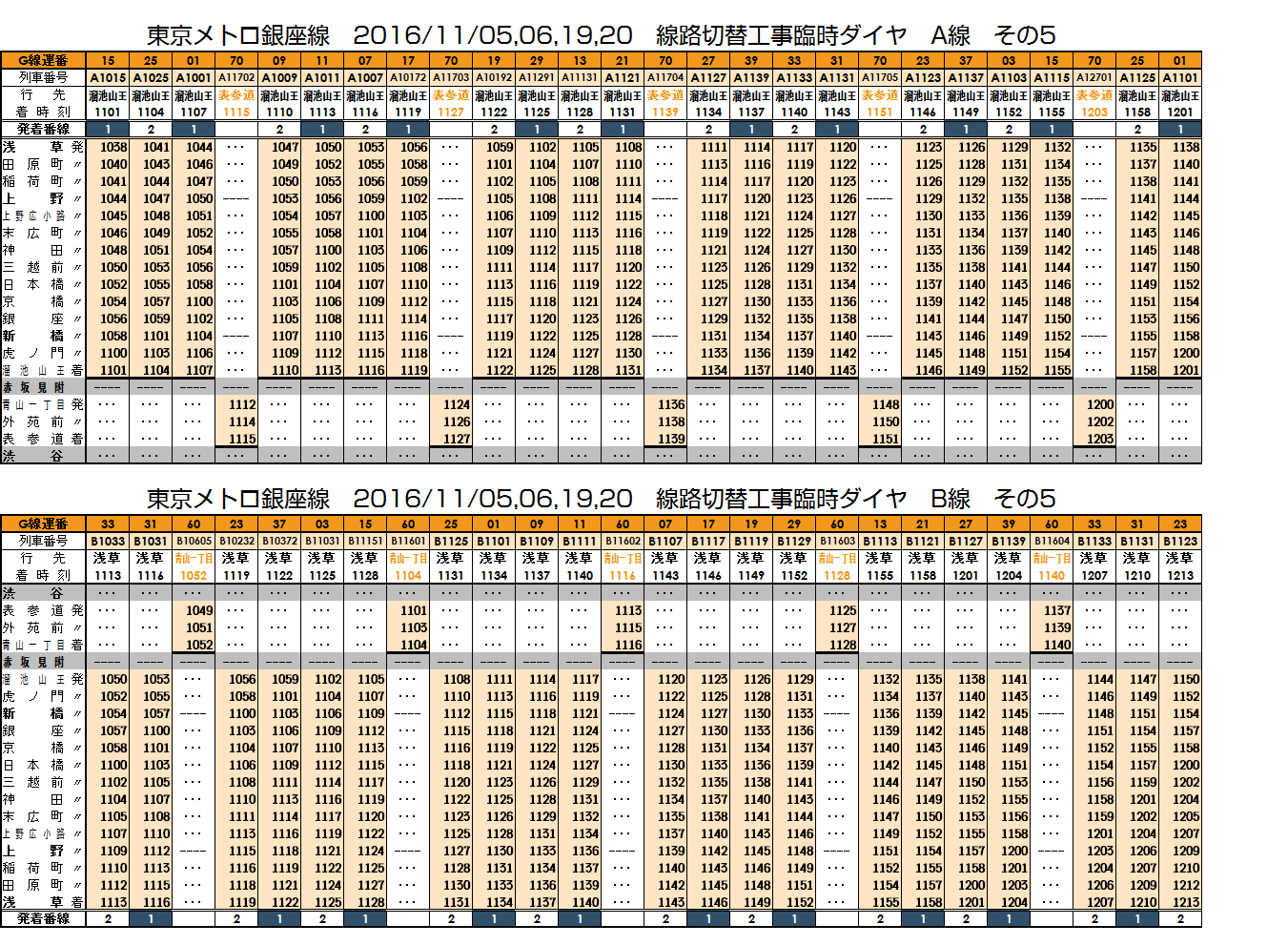This screenshot has height=945, width=1288.
Task: Select train number A11703
Action: (451, 77)
